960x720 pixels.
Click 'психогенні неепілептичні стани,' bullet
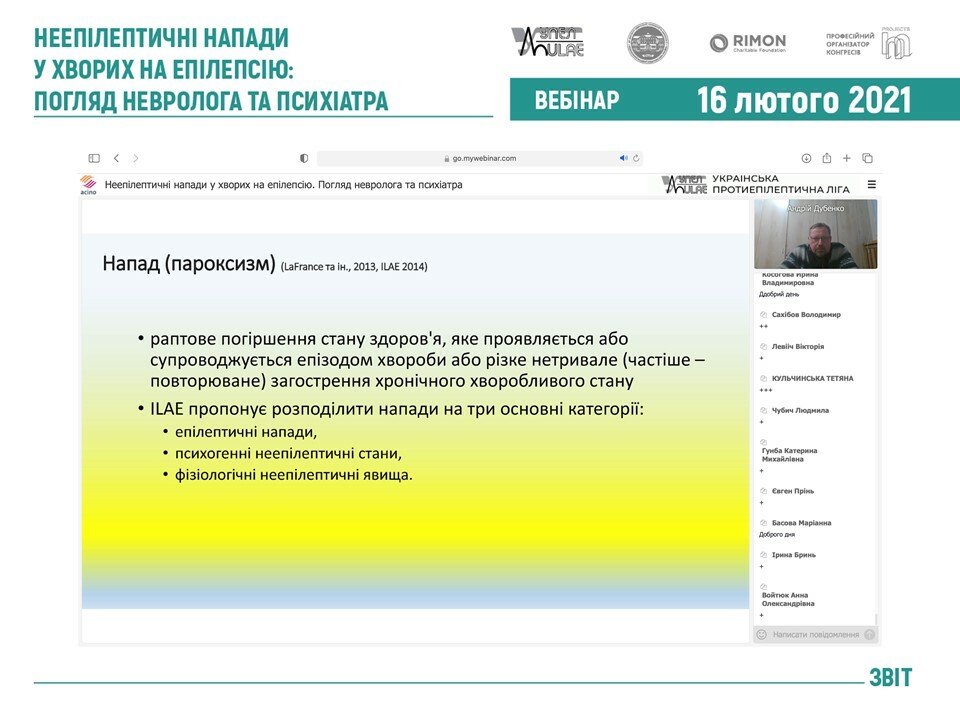click(x=288, y=454)
